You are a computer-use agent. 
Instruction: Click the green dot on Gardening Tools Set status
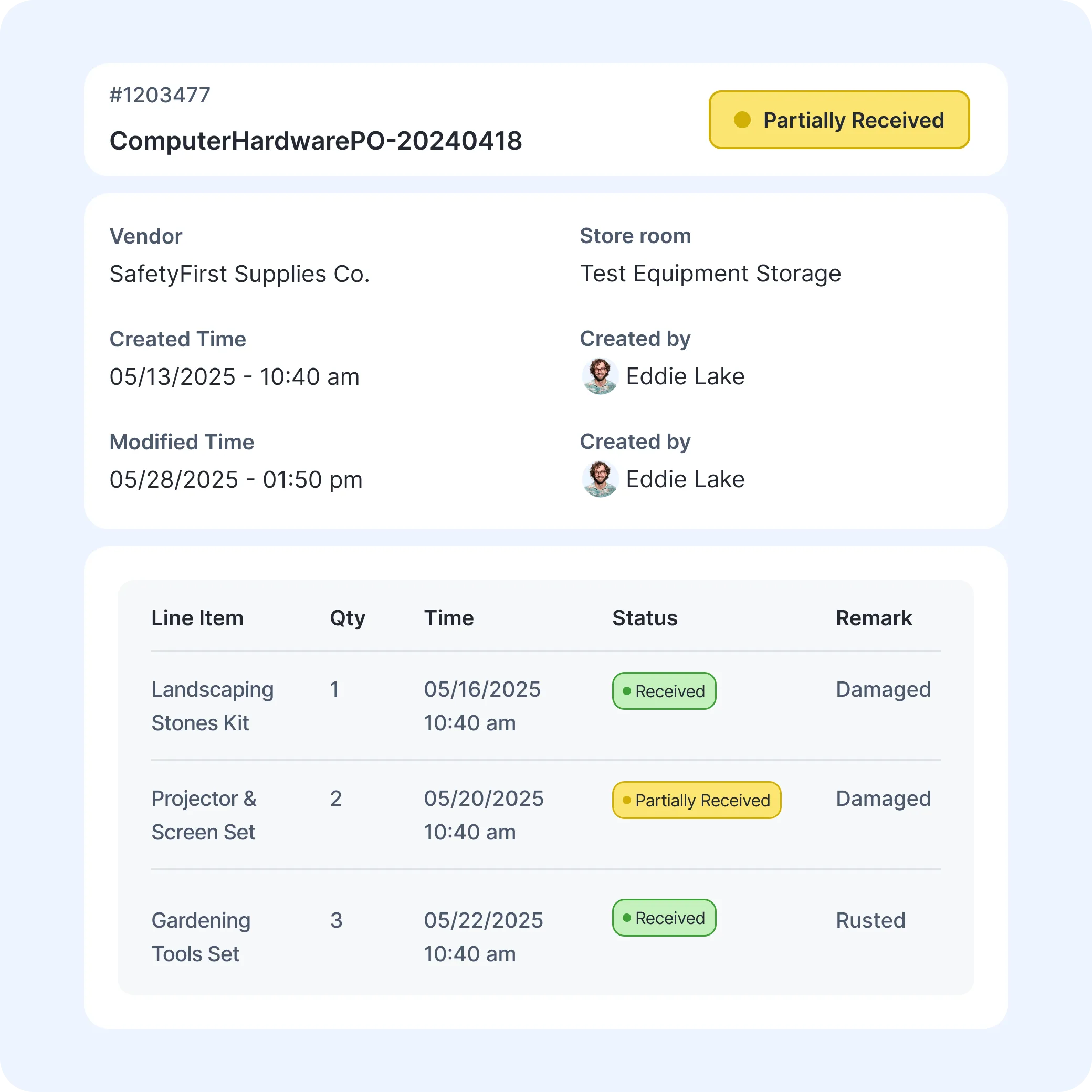pos(627,918)
